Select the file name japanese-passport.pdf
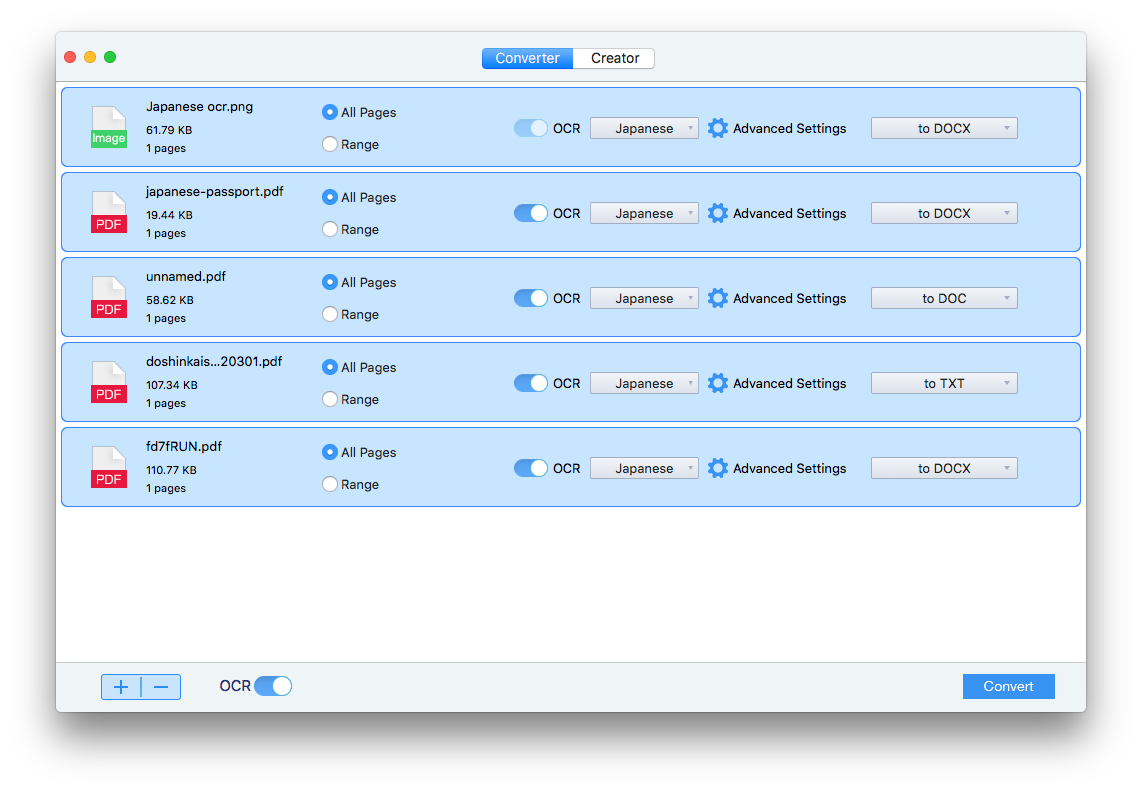Screen dimensions: 1142x792 coord(215,192)
